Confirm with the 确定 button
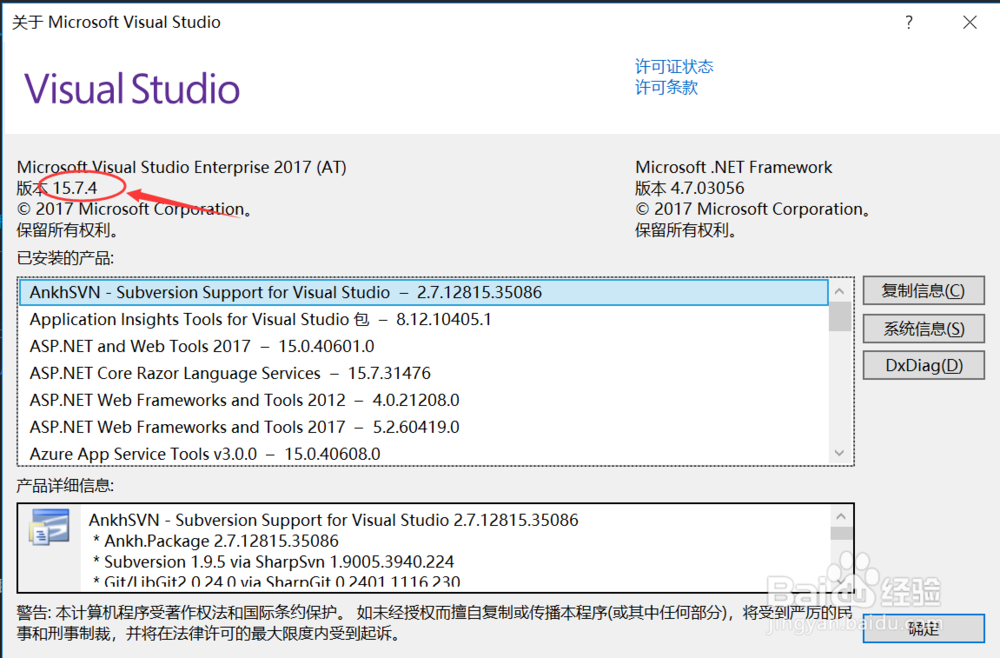1000x658 pixels. (923, 629)
